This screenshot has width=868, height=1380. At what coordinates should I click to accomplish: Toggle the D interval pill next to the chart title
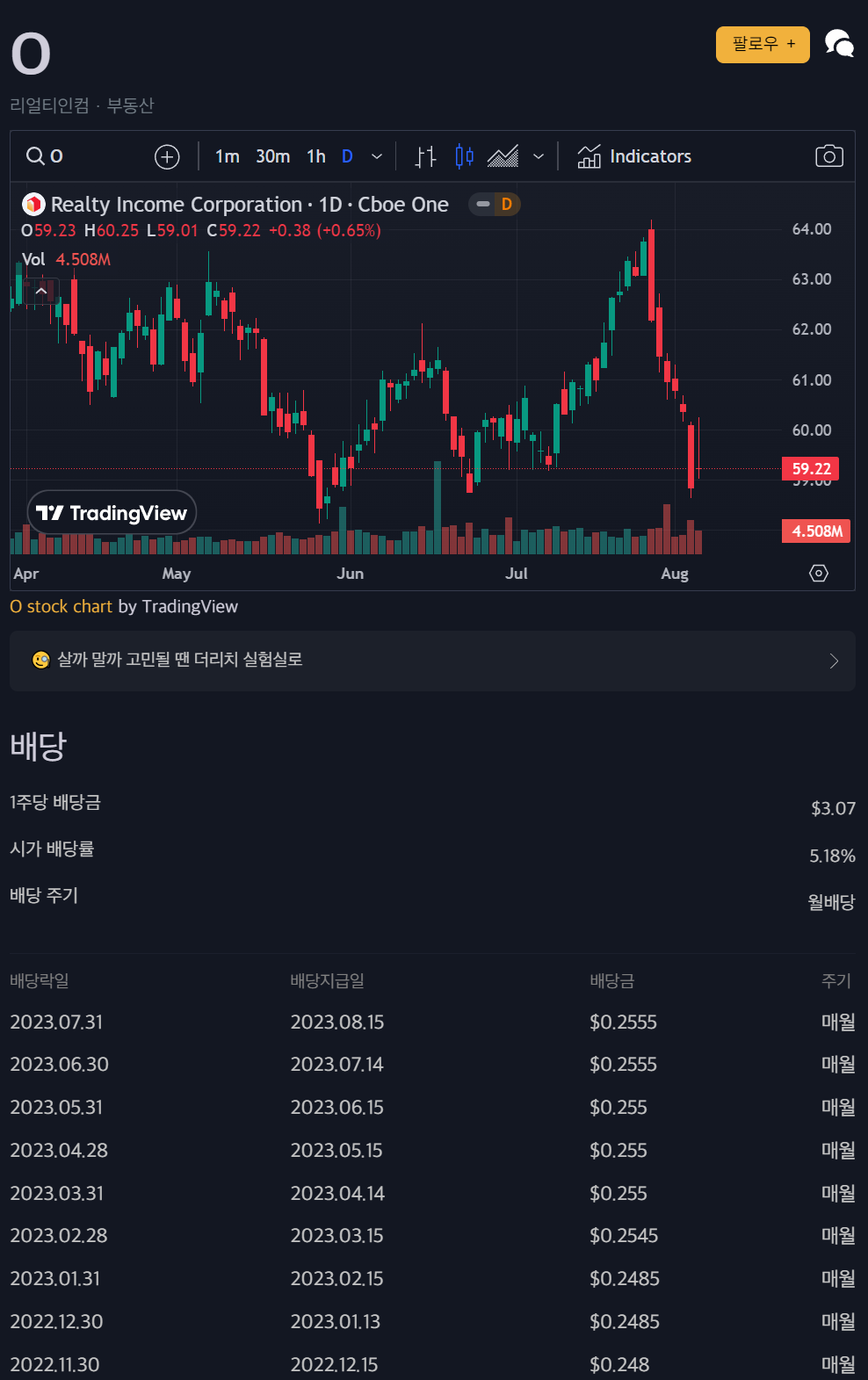click(x=495, y=204)
